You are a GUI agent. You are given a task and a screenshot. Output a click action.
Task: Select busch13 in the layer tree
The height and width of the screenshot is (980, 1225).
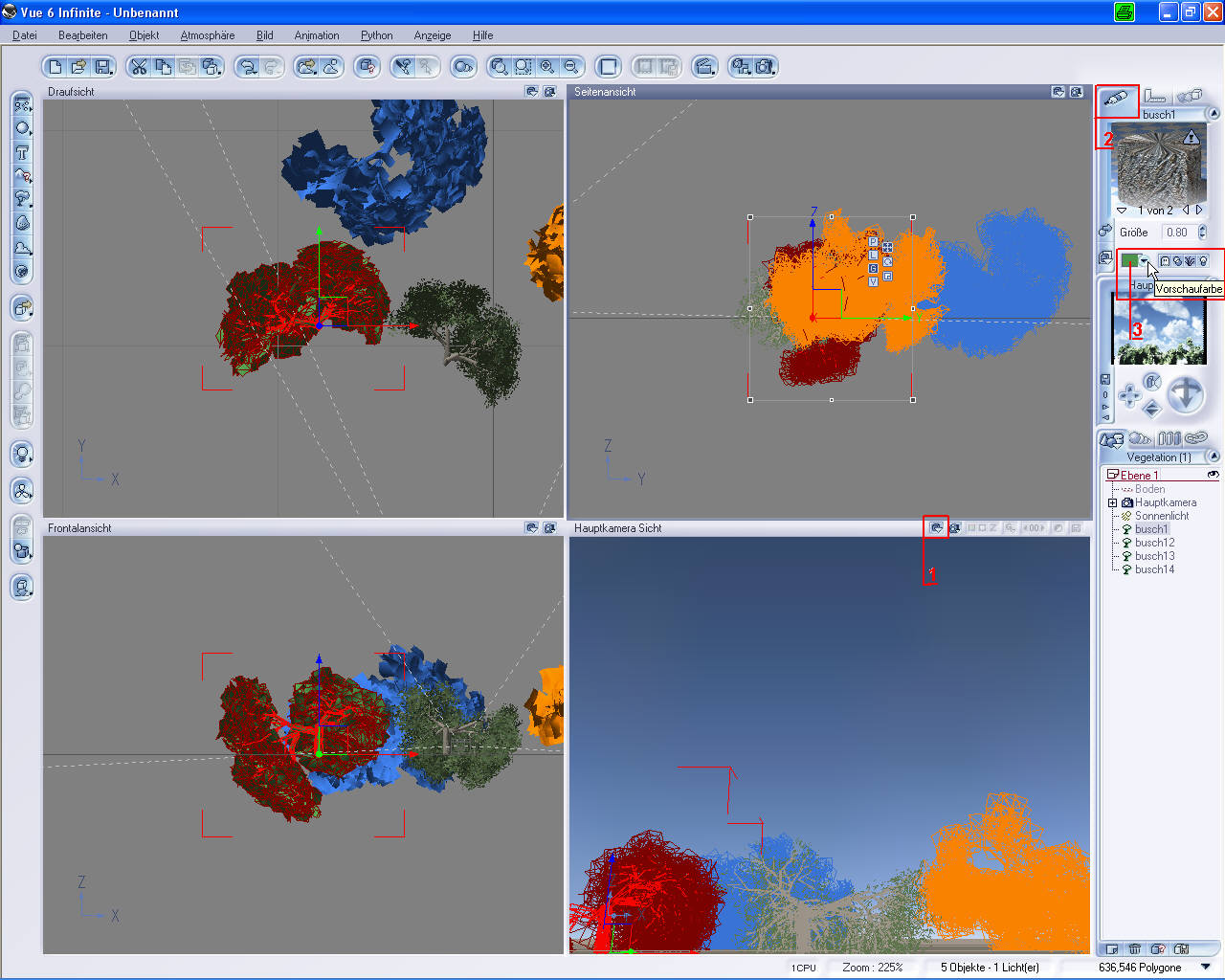[x=1154, y=556]
